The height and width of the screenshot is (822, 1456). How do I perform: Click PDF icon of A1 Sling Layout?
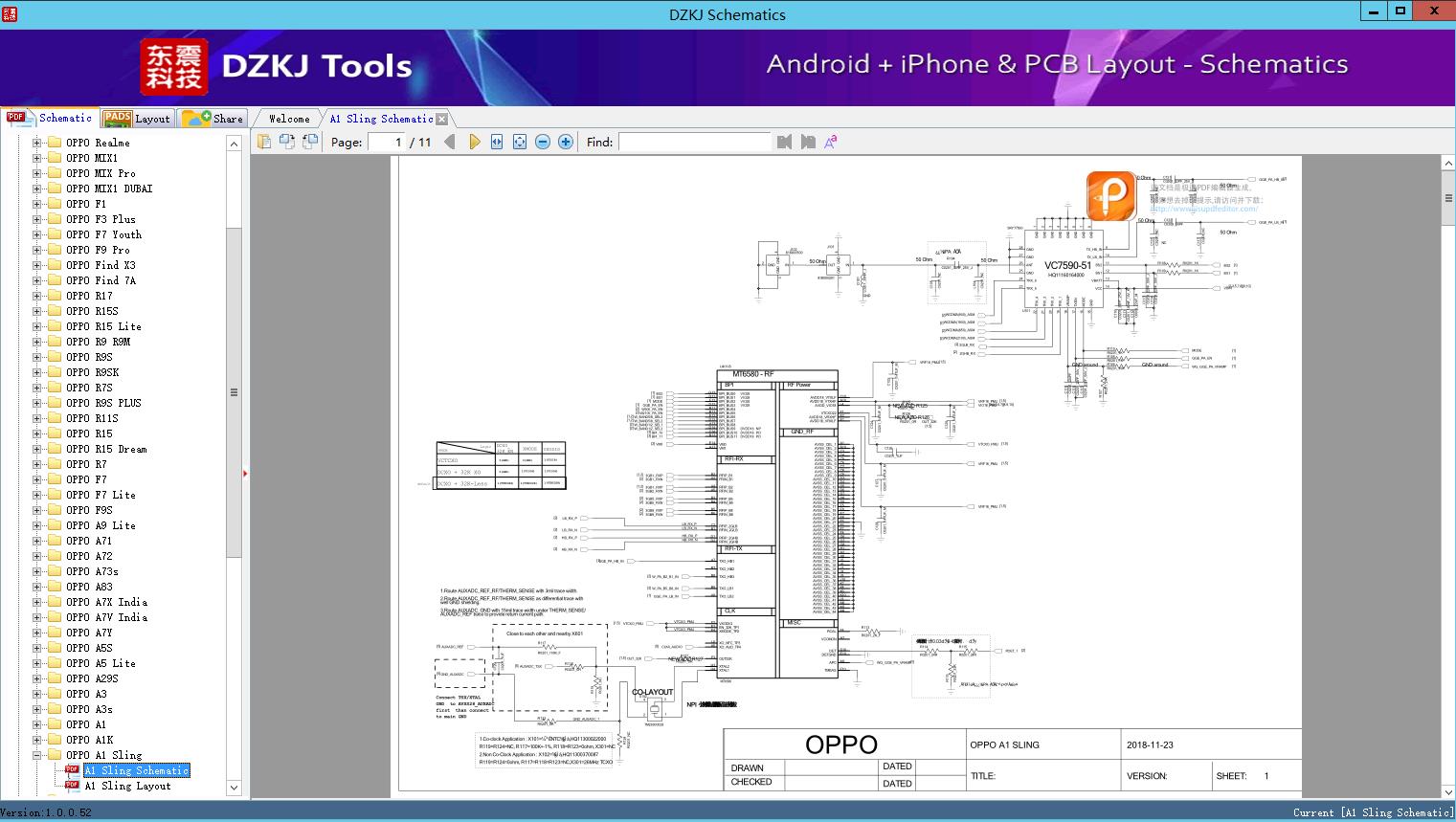(72, 786)
